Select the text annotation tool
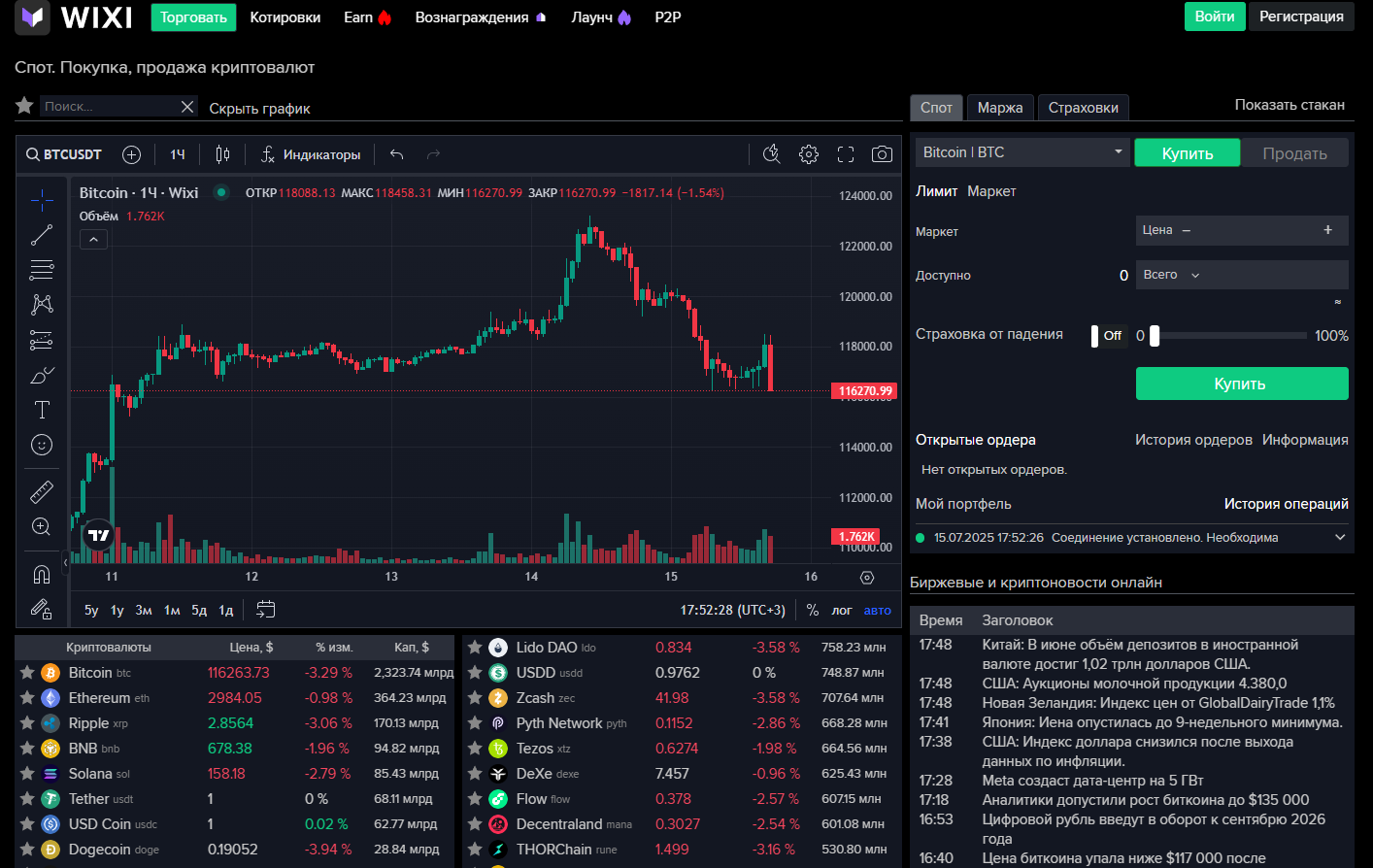The image size is (1373, 868). pyautogui.click(x=42, y=410)
